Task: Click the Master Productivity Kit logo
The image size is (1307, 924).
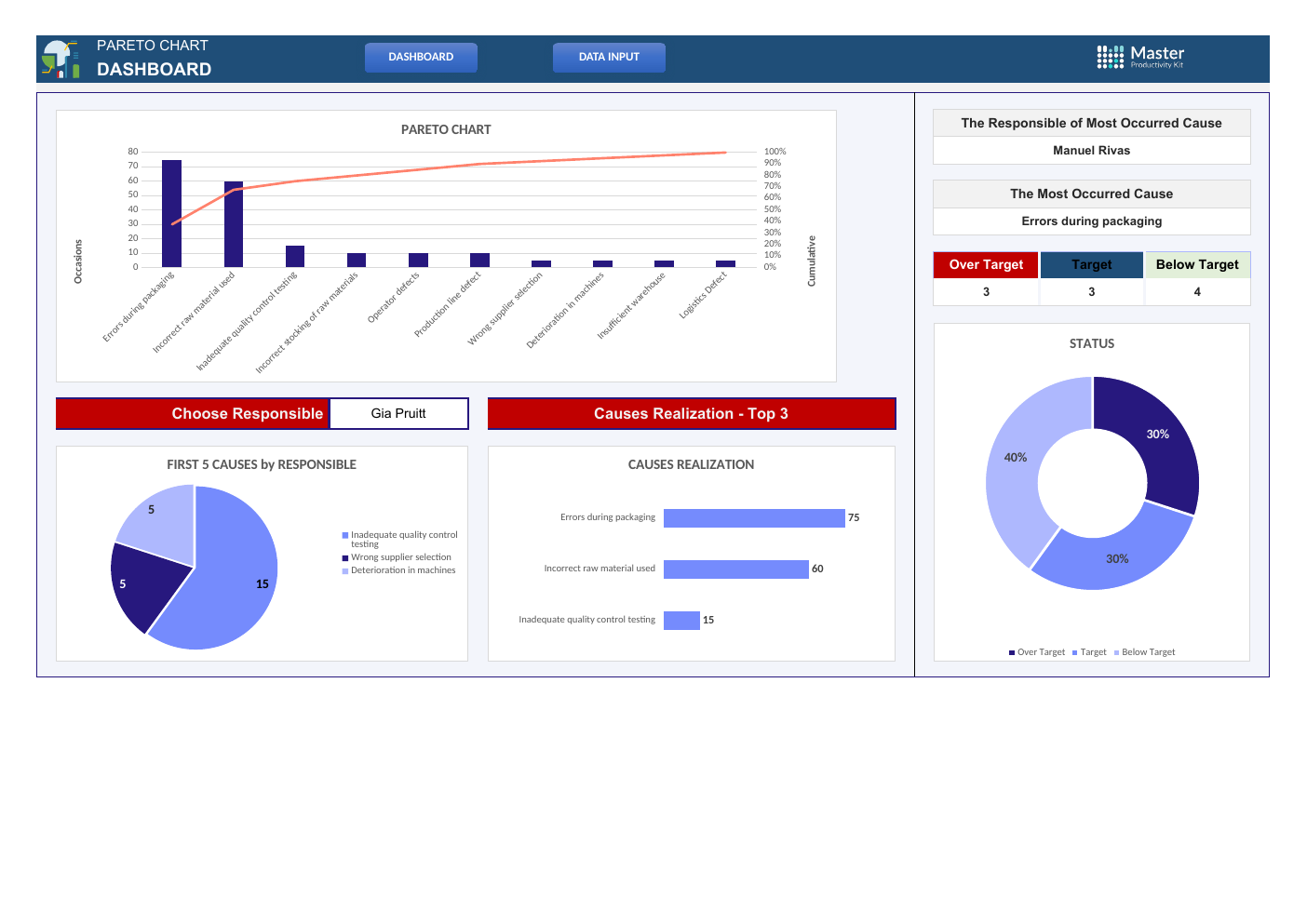Action: [x=1140, y=58]
